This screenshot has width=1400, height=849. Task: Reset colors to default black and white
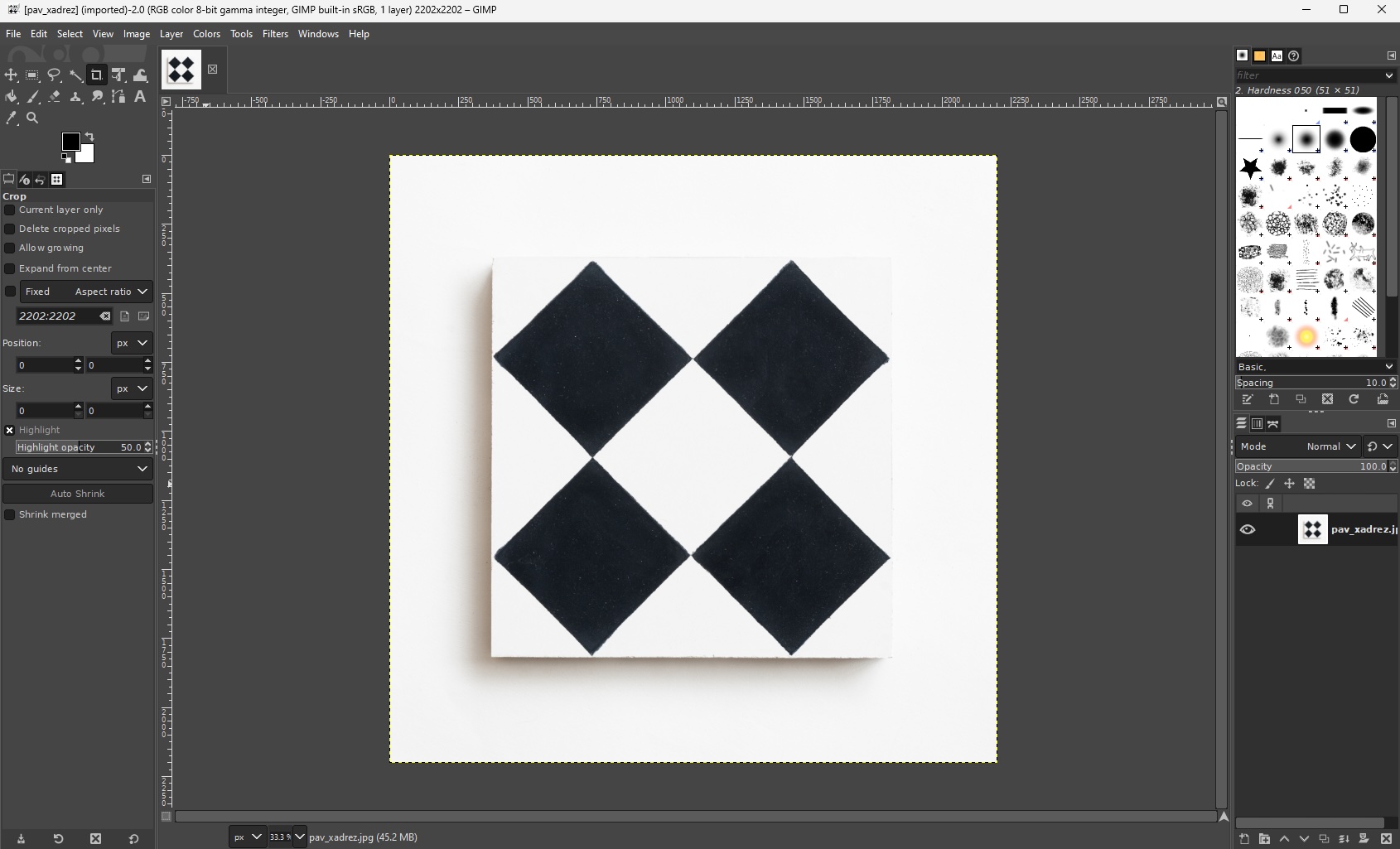pos(66,158)
